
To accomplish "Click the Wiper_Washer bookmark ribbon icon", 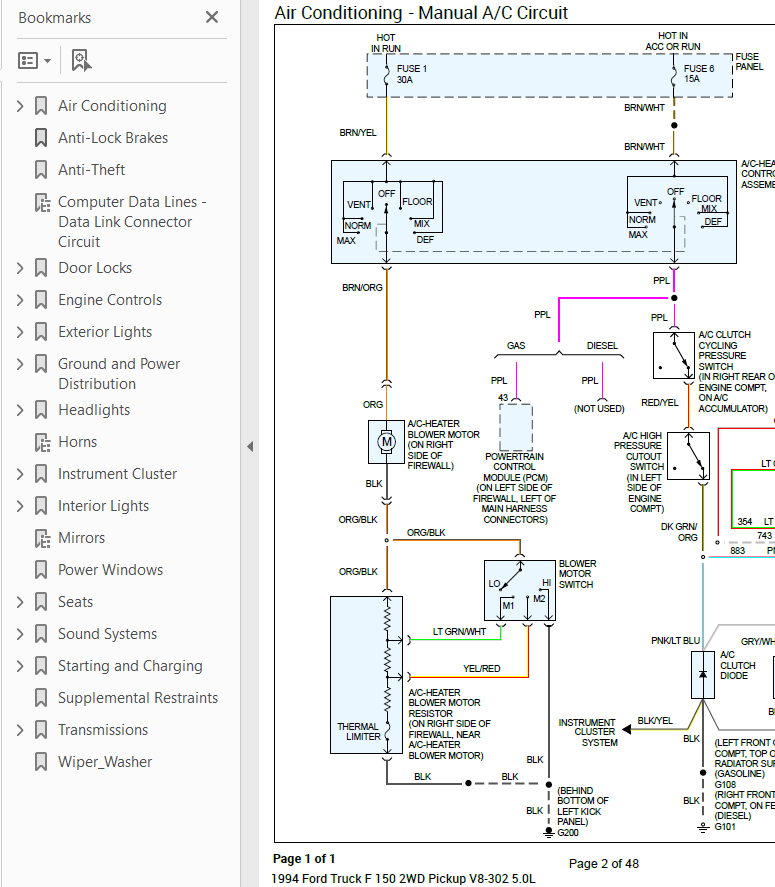I will click(x=41, y=762).
